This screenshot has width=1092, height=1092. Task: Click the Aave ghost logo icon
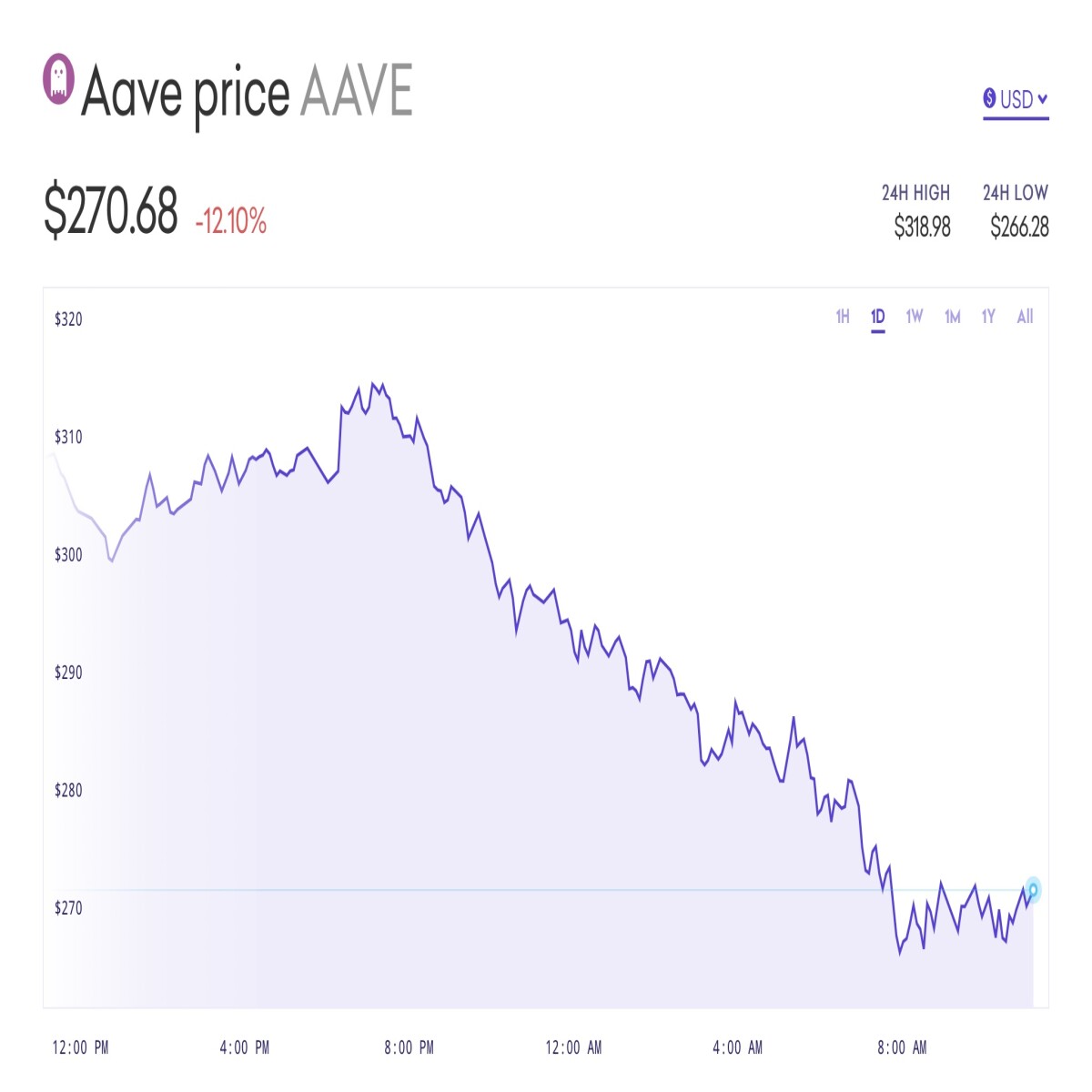pyautogui.click(x=58, y=79)
